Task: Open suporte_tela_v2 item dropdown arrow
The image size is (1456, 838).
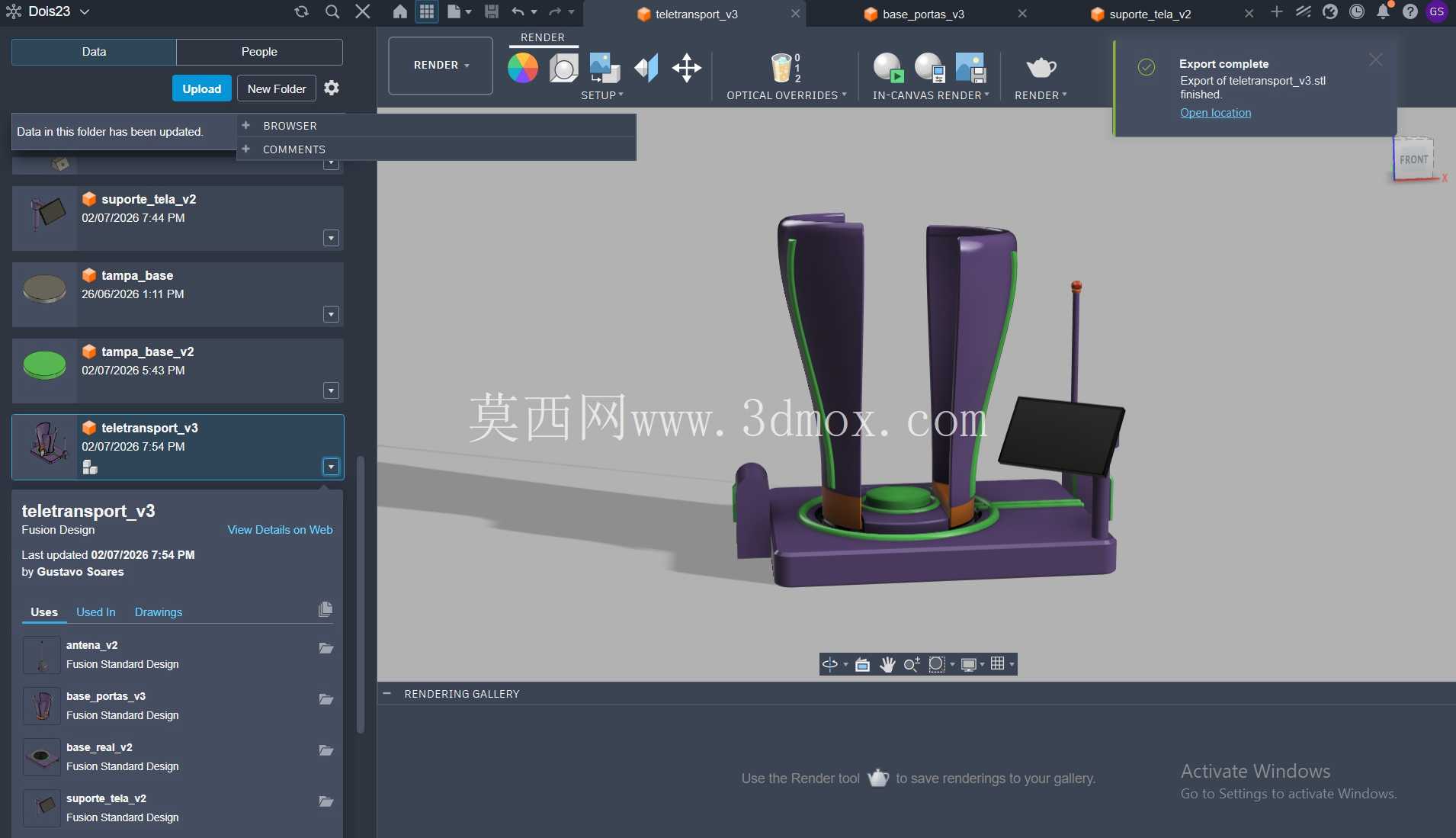Action: (x=331, y=239)
